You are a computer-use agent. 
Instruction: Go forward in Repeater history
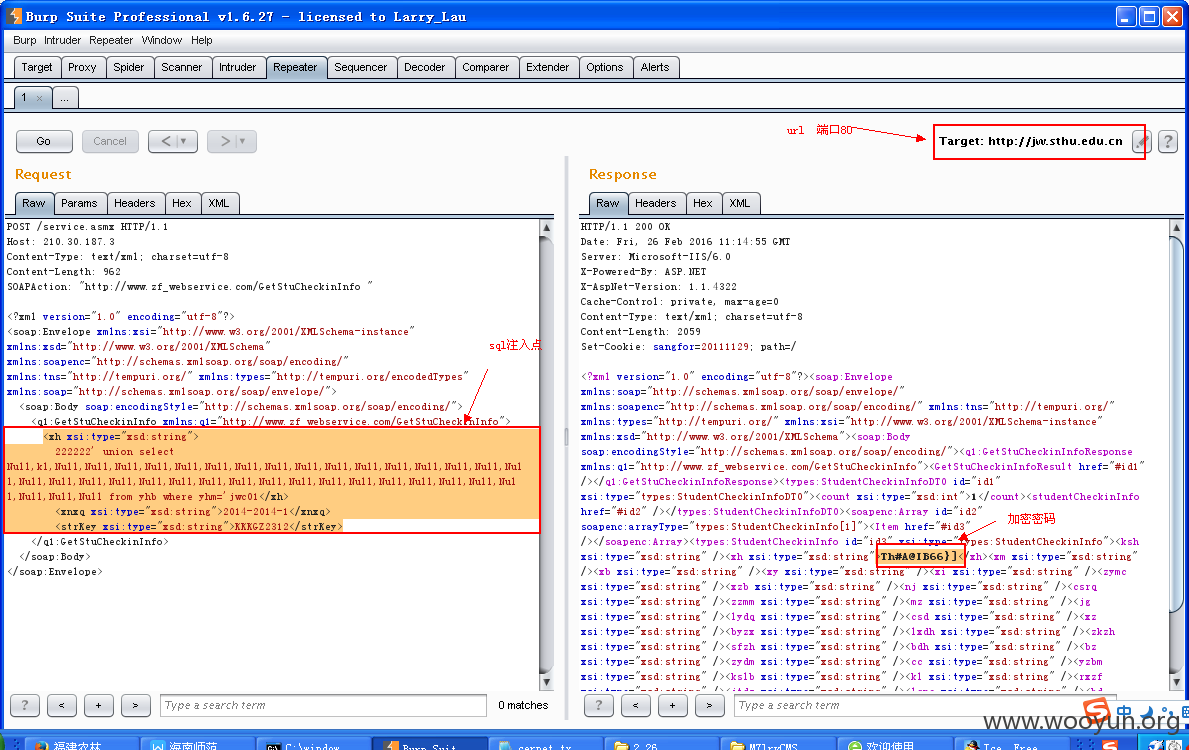pos(224,141)
